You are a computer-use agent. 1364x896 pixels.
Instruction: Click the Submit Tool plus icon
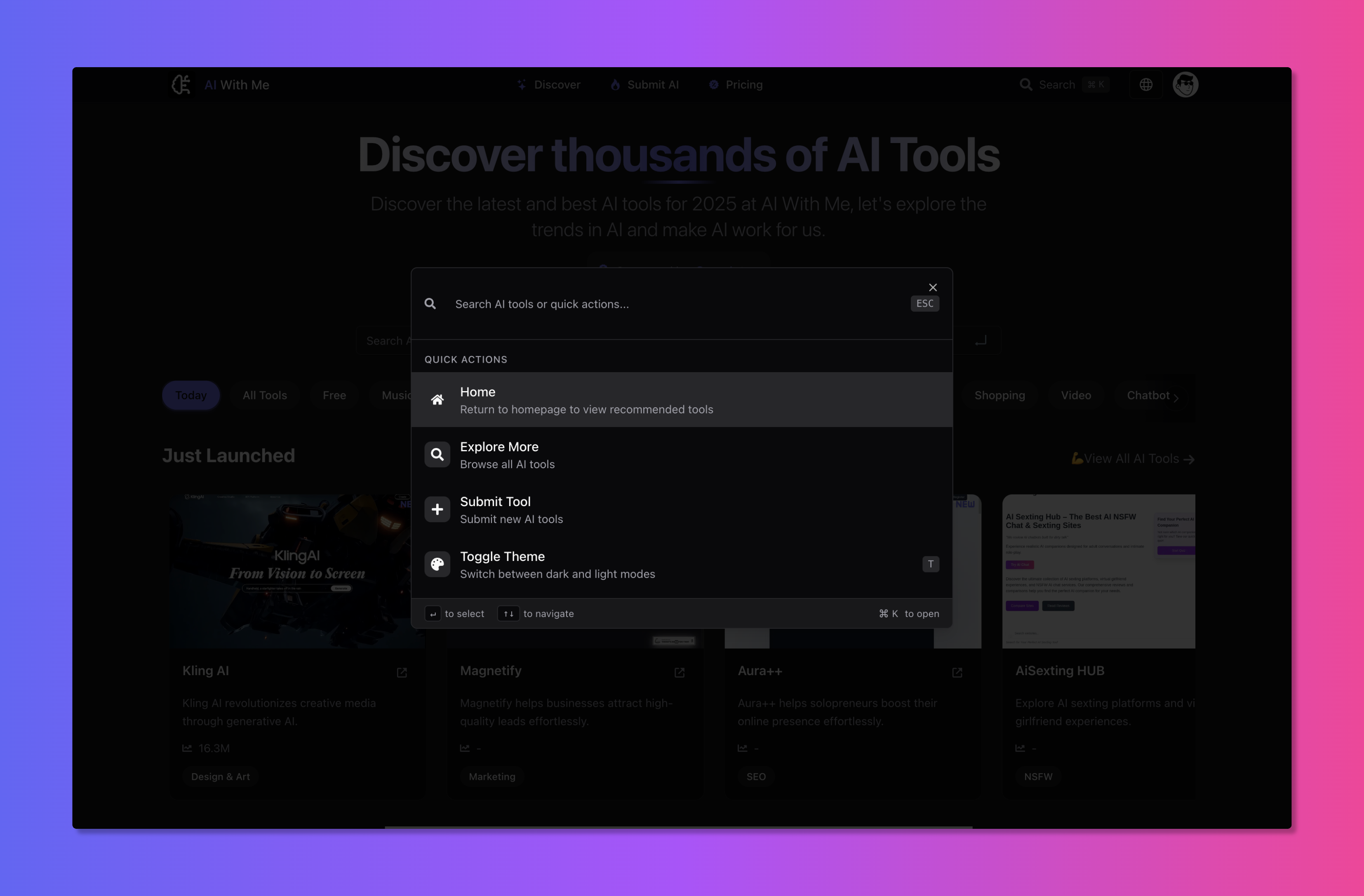[437, 509]
